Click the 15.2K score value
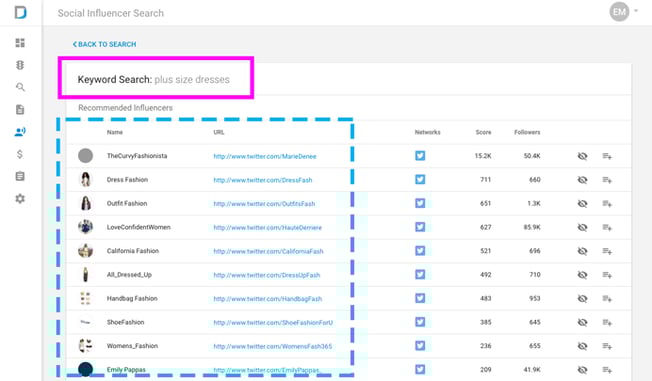Screen dimensions: 652x381 click(483, 156)
